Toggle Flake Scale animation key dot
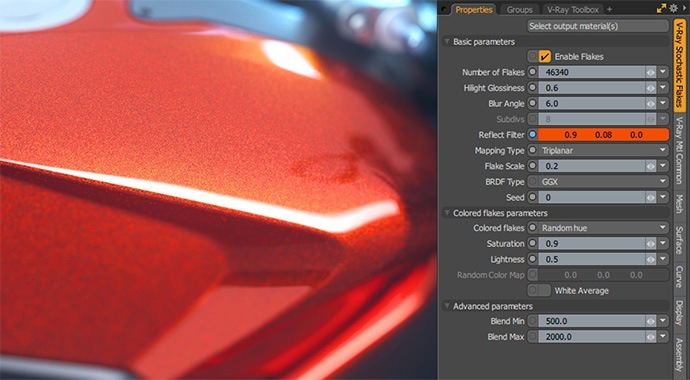Viewport: 690px width, 380px height. click(x=532, y=166)
